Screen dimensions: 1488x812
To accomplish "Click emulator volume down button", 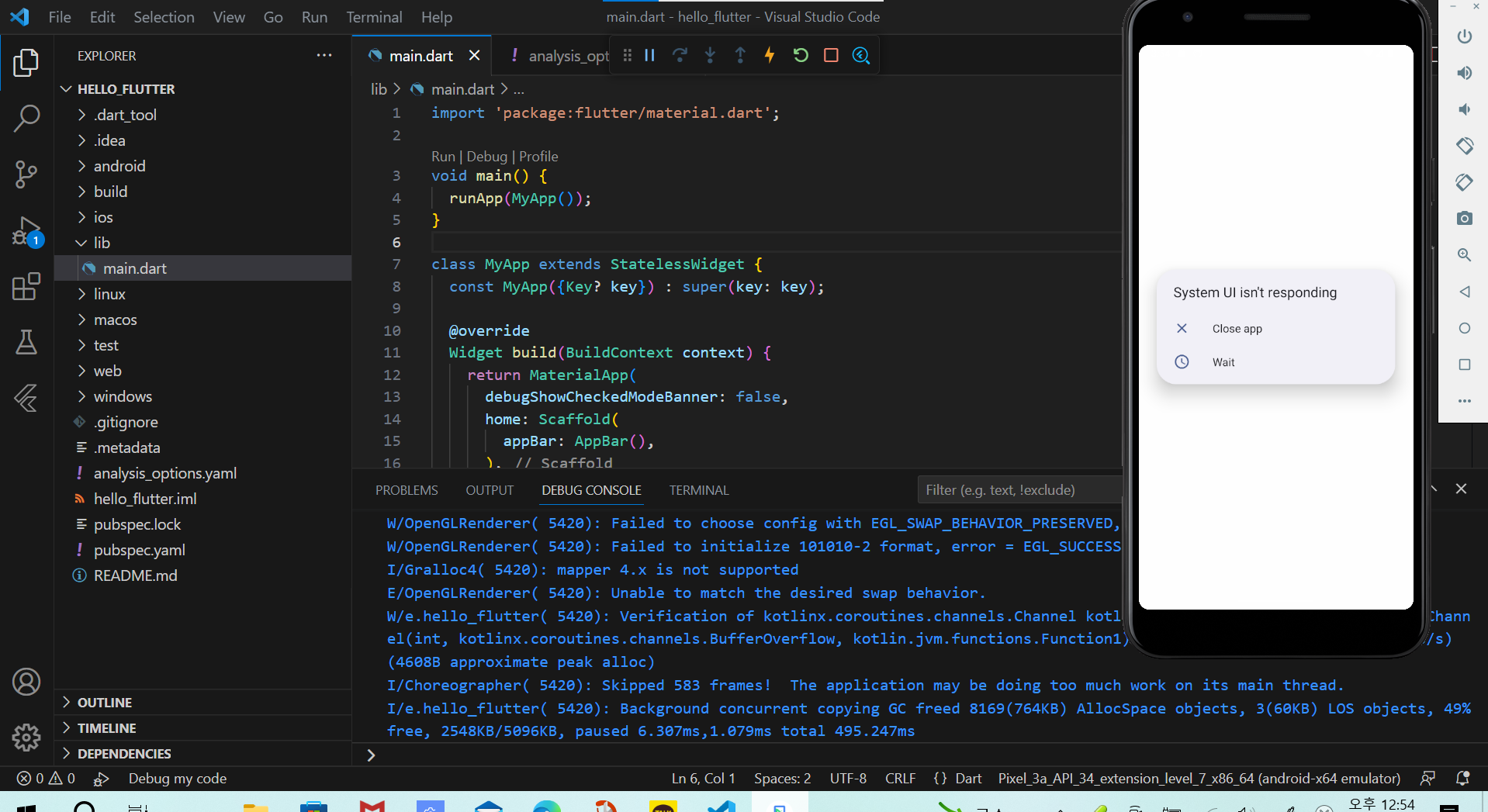I will pos(1464,109).
